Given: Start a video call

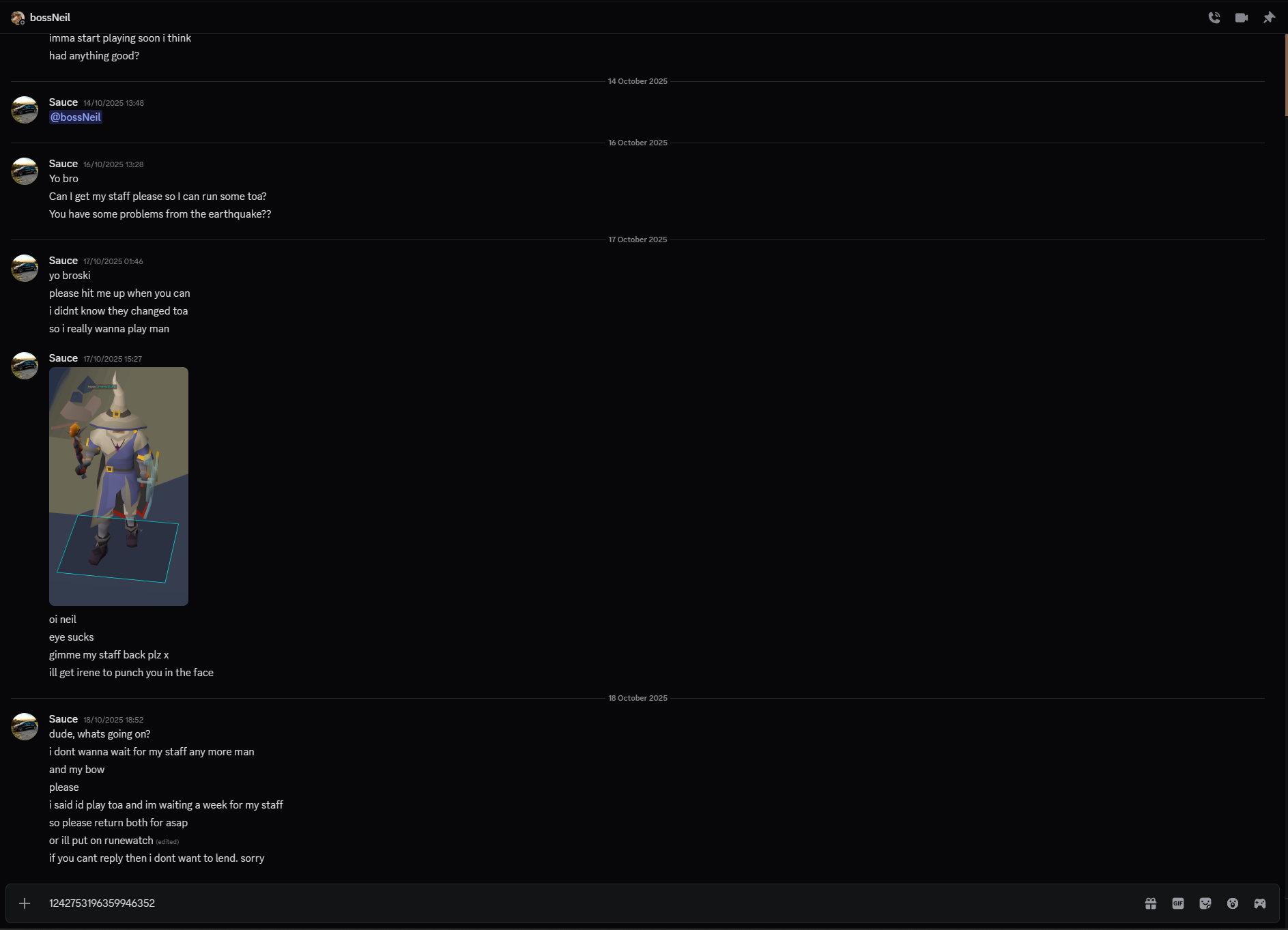Looking at the screenshot, I should tap(1241, 18).
